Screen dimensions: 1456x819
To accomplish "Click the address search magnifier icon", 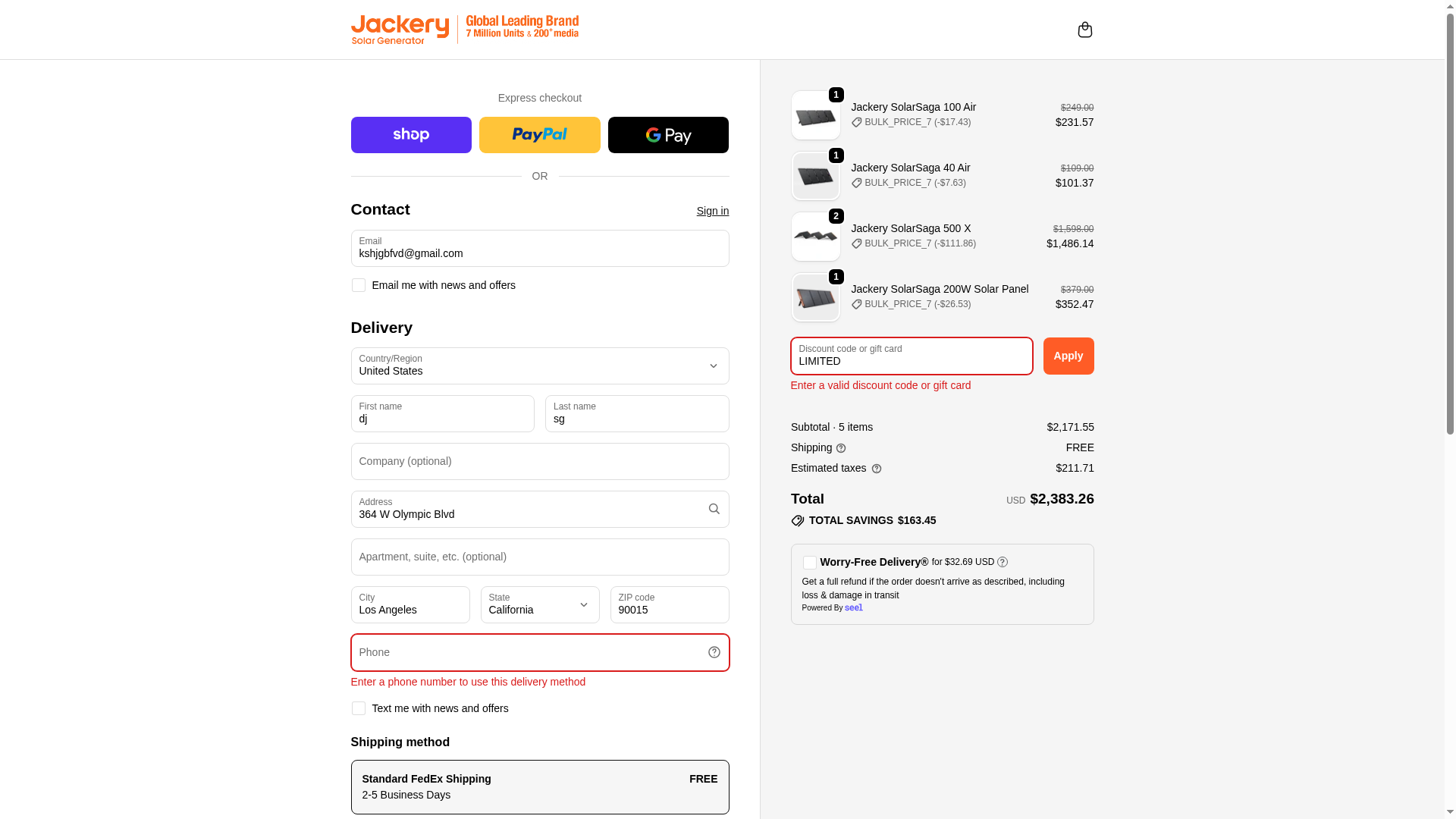I will coord(714,509).
